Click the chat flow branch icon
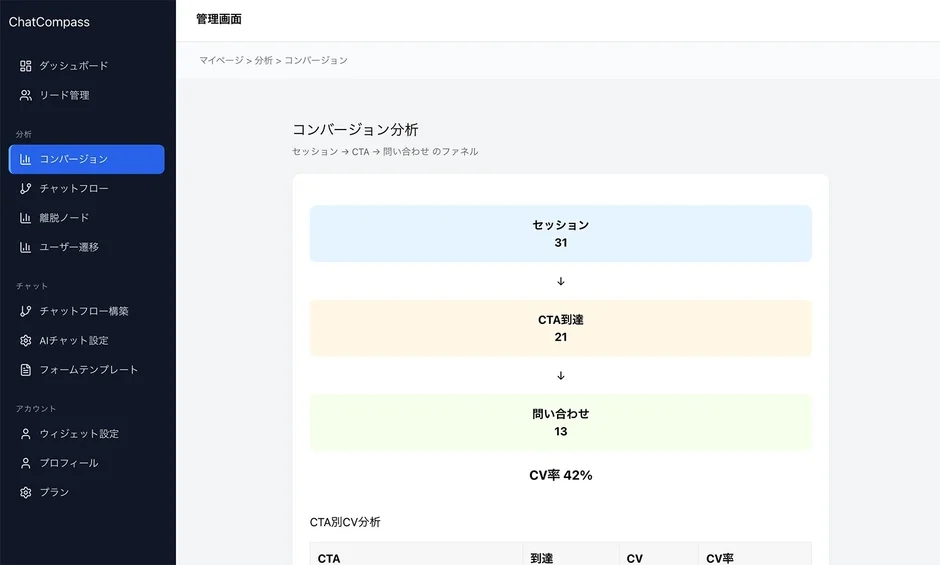 (25, 188)
